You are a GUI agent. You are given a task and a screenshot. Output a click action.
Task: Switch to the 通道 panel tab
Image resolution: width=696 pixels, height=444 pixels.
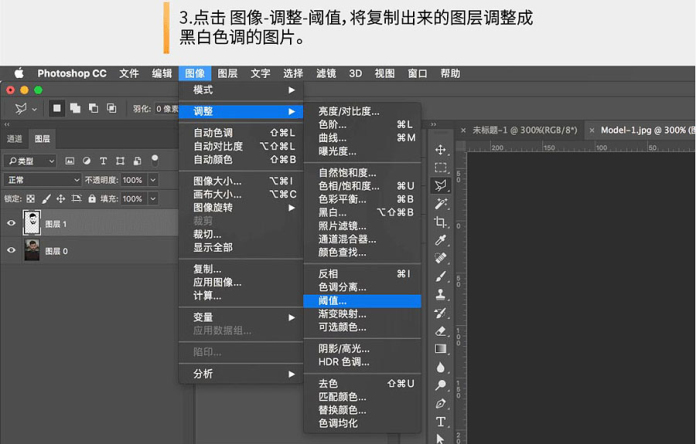[15, 139]
